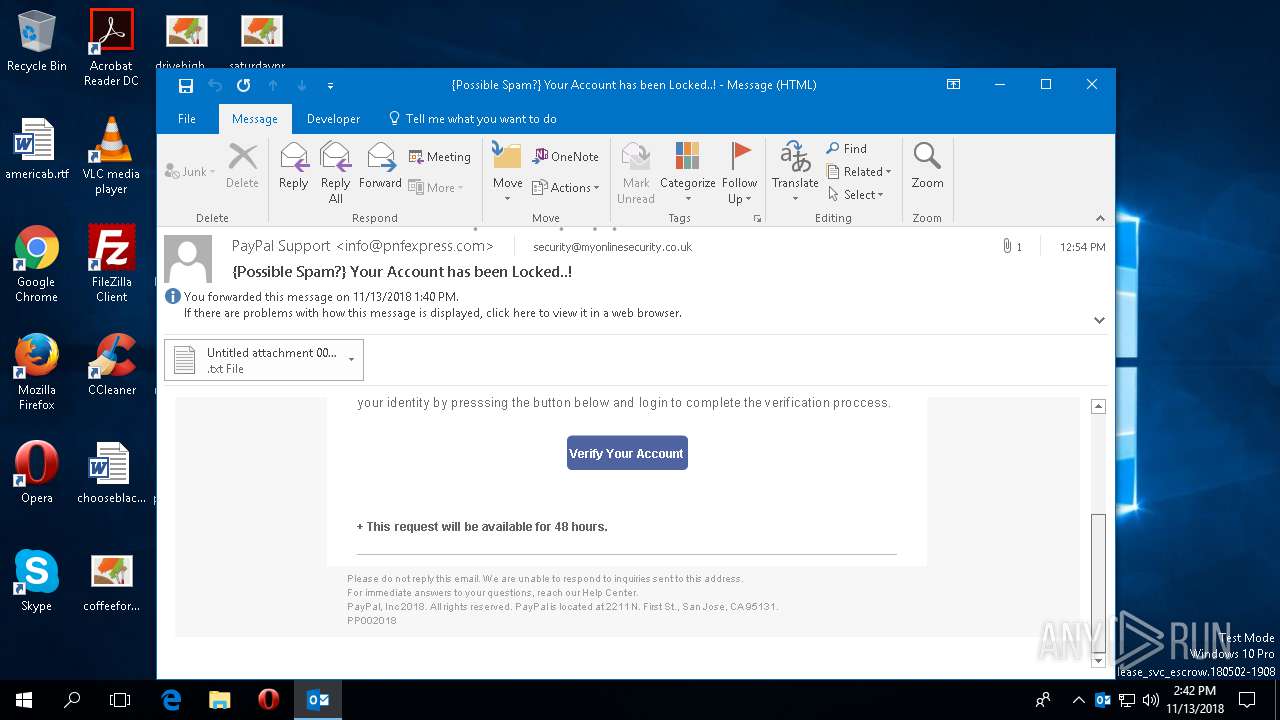Click Tell me what you want to do

[x=472, y=118]
